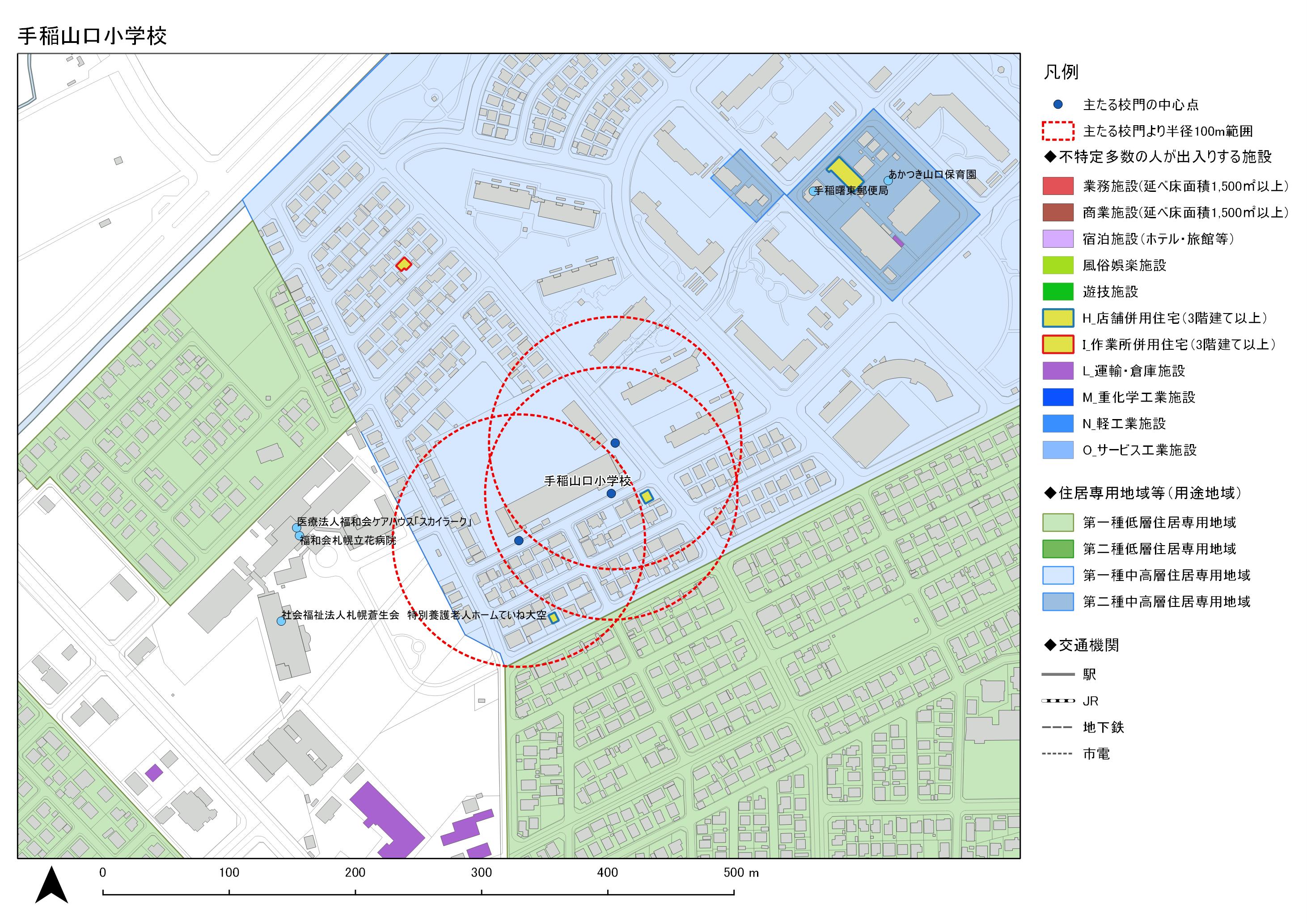Viewport: 1307px width, 924px height.
Task: Click the あかつき山口保育園 map label
Action: (x=932, y=174)
